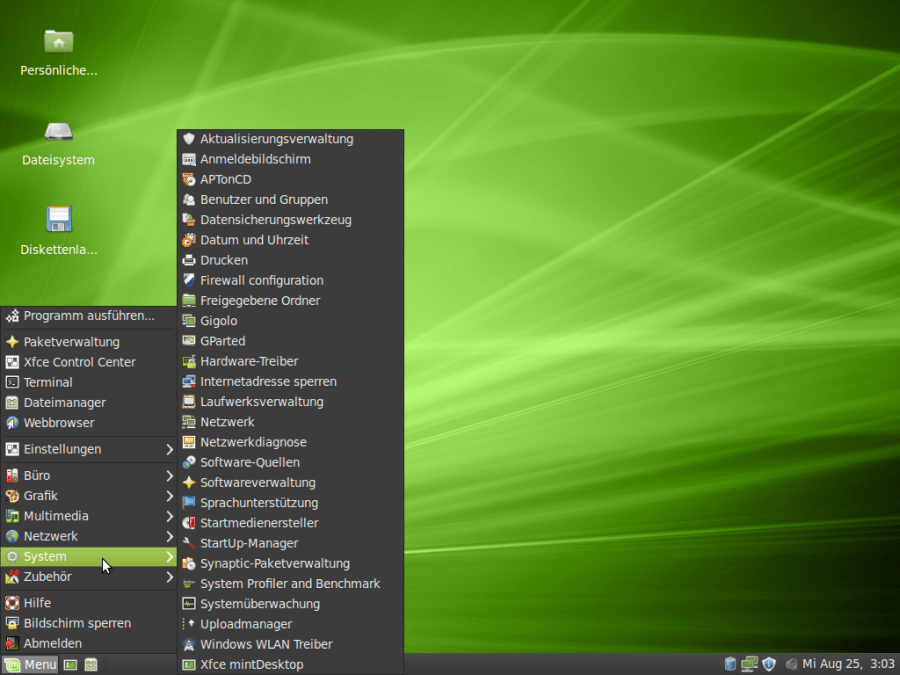Select Aktualisierungsverwaltung menu entry

coord(276,139)
